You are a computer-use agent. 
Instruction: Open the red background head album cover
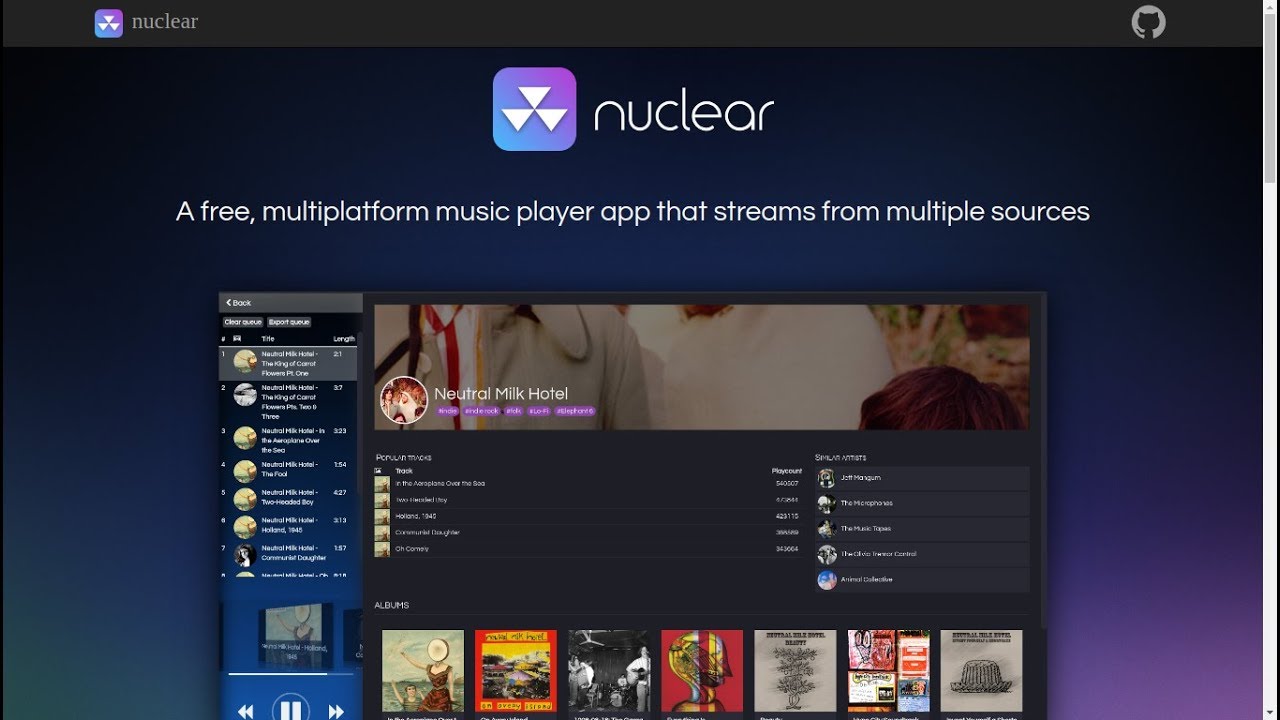702,670
